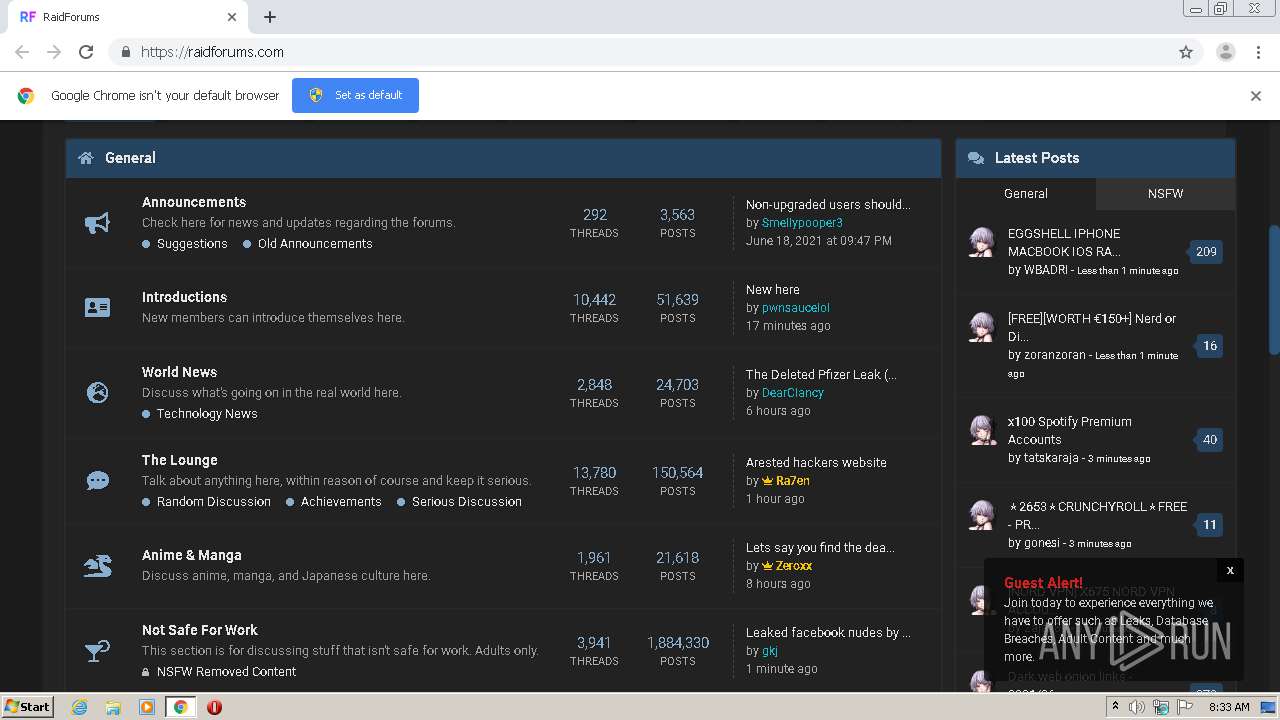Dismiss the default browser notification bar
The image size is (1280, 720).
pos(1256,96)
